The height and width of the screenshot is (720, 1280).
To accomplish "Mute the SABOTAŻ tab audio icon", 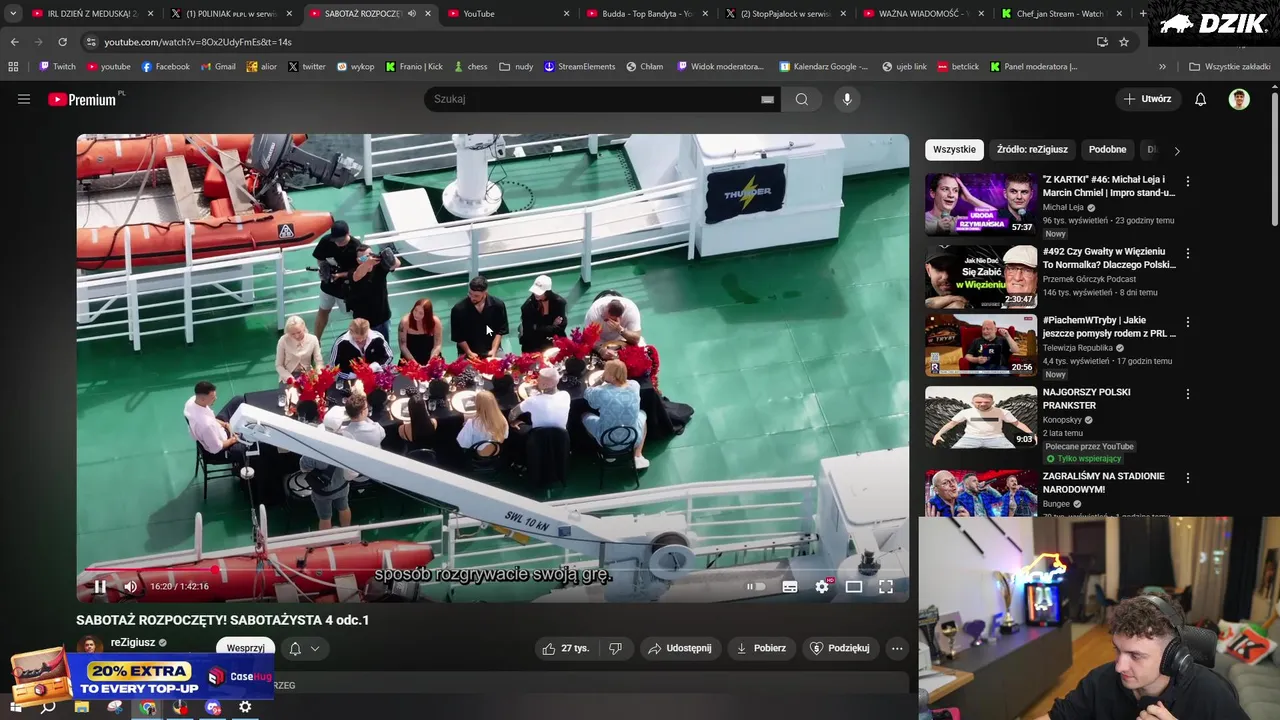I will [x=411, y=14].
